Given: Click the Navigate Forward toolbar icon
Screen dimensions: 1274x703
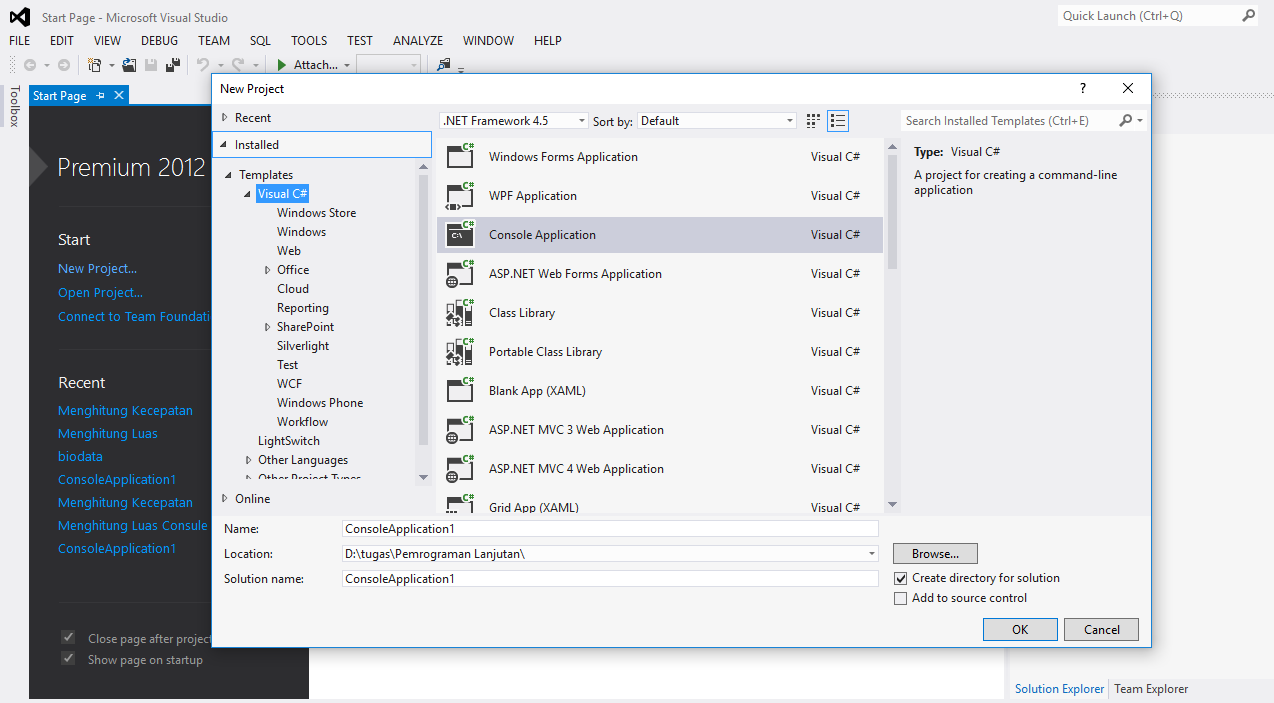Looking at the screenshot, I should (64, 65).
